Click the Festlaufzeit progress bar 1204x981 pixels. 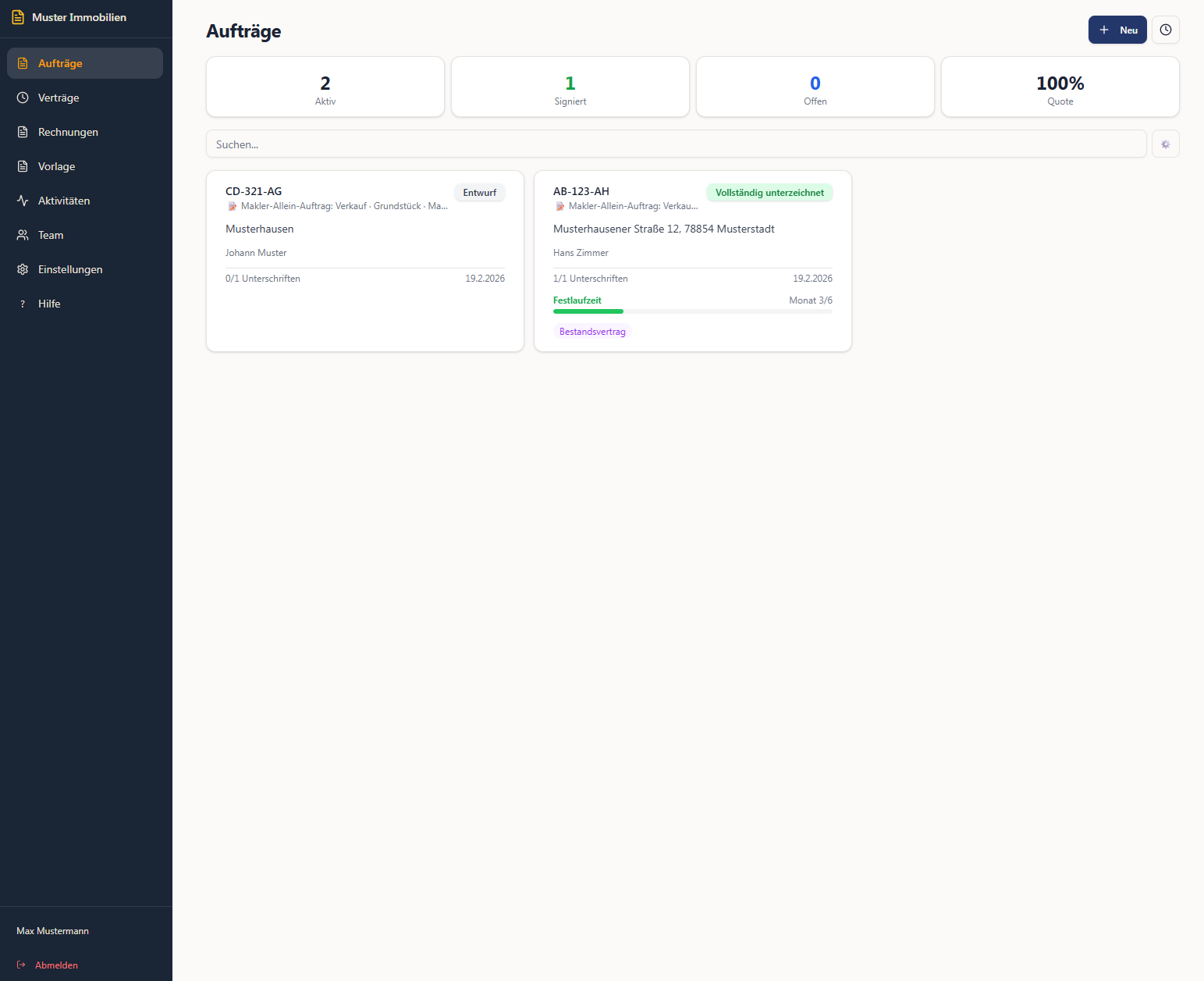click(x=692, y=311)
